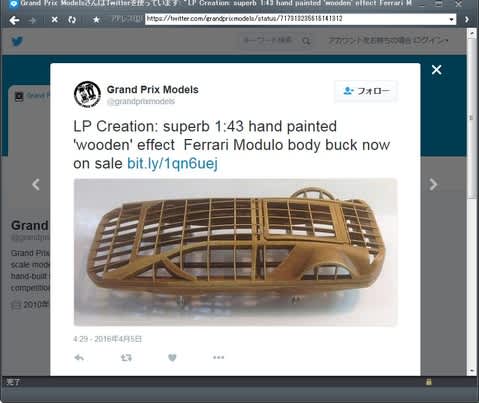Retweet the Ferrari Modulo tweet
Viewport: 479px width, 403px height.
[126, 358]
